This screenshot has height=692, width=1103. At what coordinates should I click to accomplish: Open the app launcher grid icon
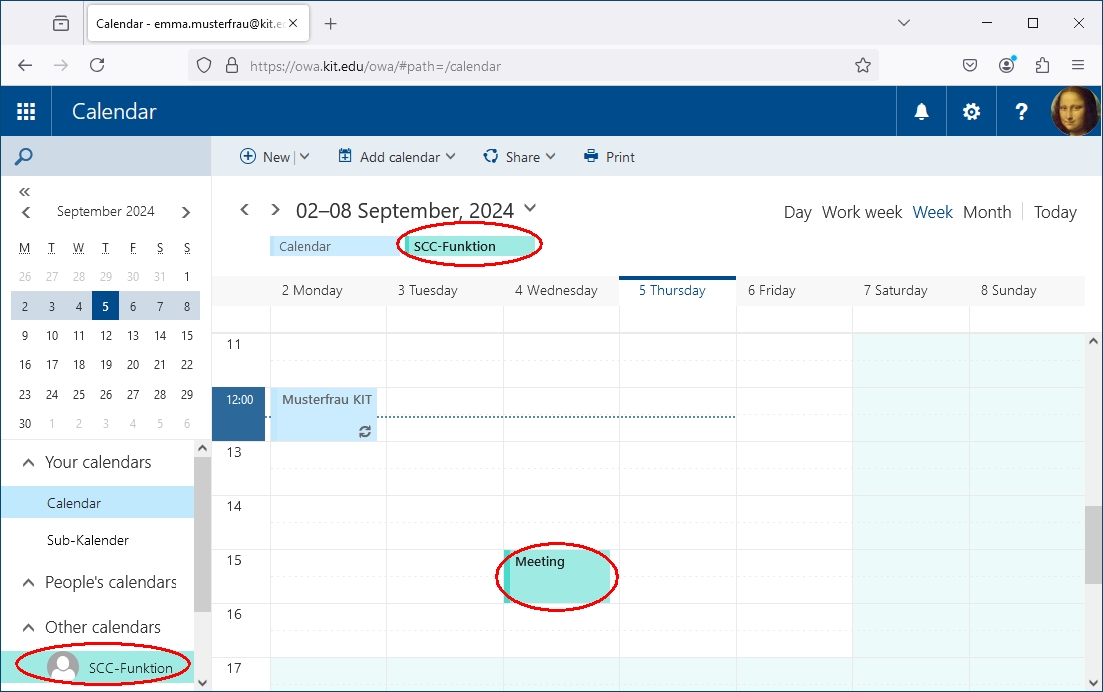pos(26,112)
